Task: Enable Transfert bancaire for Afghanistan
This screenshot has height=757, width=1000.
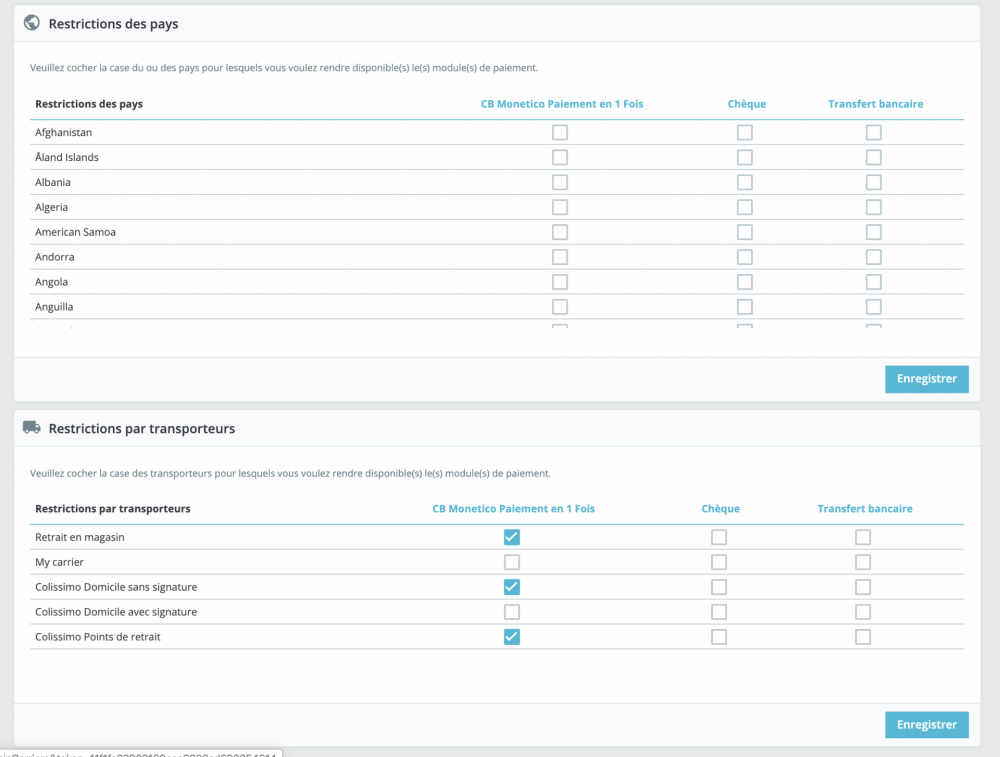Action: click(874, 133)
